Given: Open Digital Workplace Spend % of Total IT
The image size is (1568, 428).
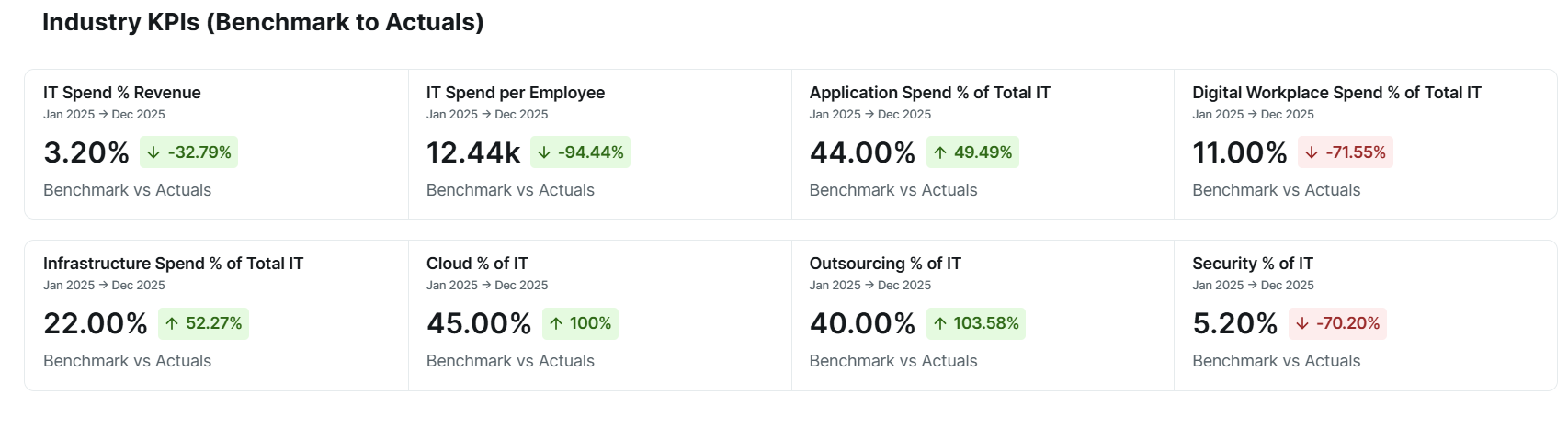Looking at the screenshot, I should (x=1336, y=93).
